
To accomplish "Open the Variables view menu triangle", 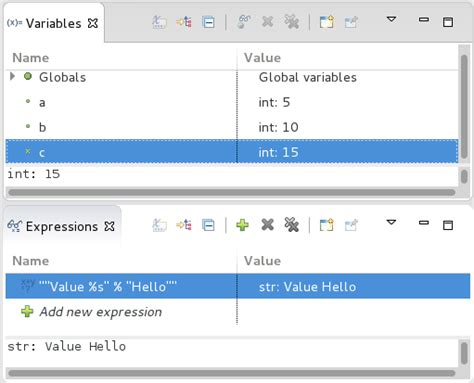I will [391, 19].
